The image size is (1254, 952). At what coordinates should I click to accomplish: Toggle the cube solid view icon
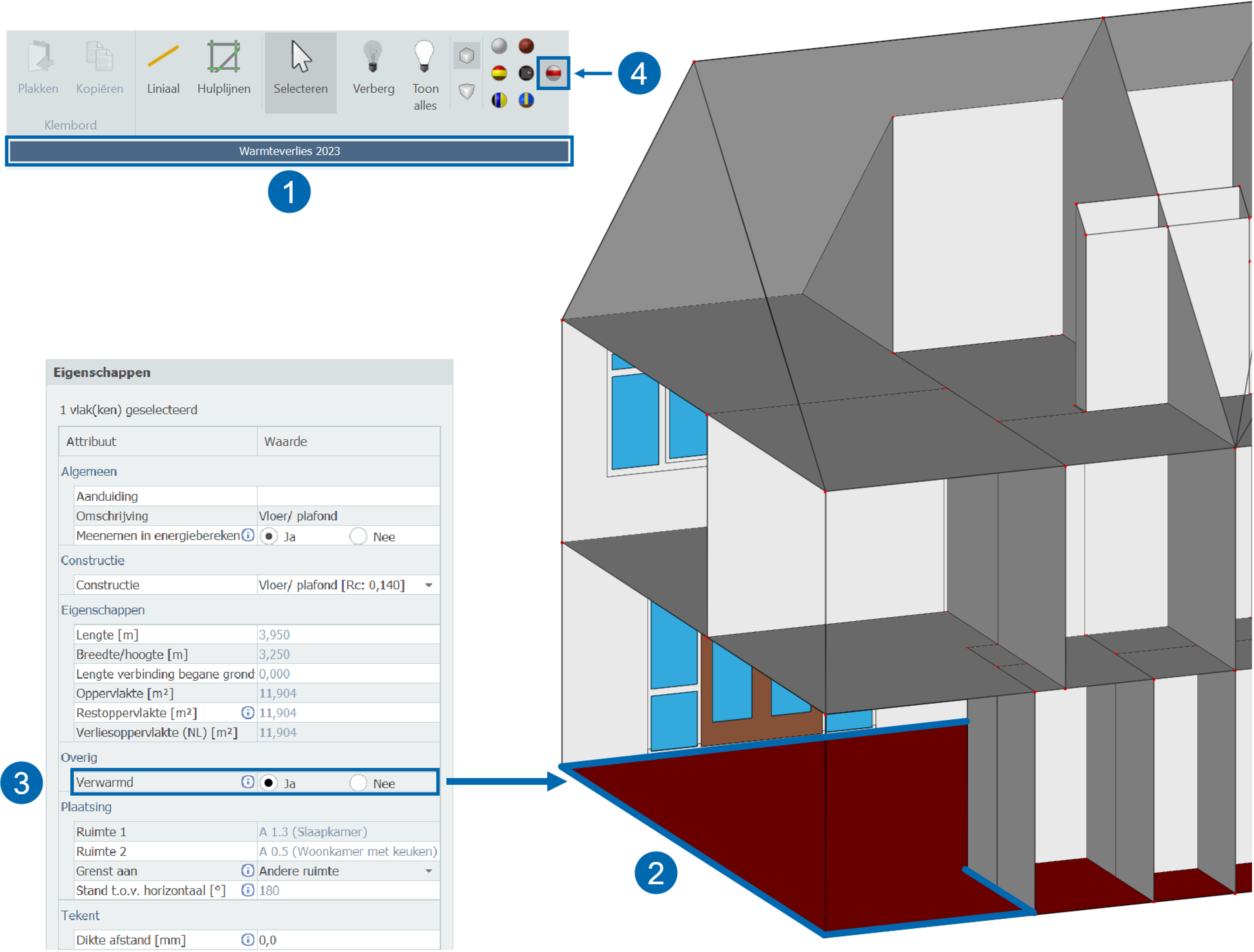[x=467, y=56]
